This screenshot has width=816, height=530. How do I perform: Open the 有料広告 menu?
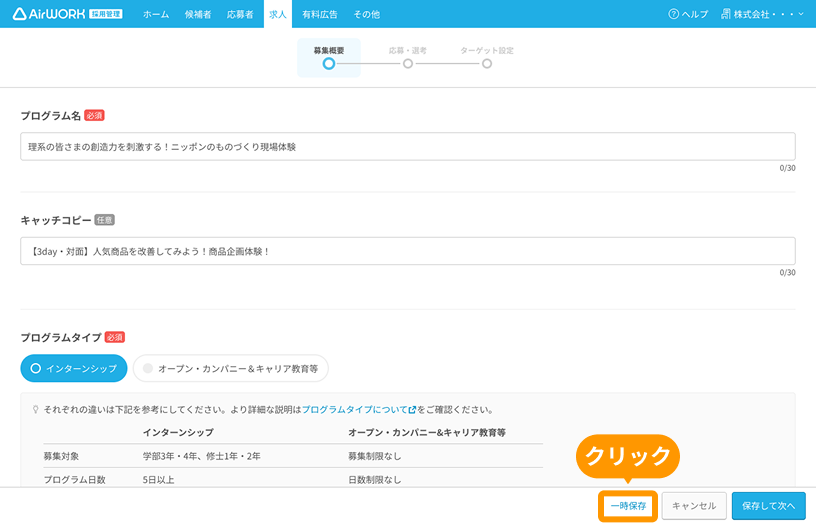tap(320, 15)
